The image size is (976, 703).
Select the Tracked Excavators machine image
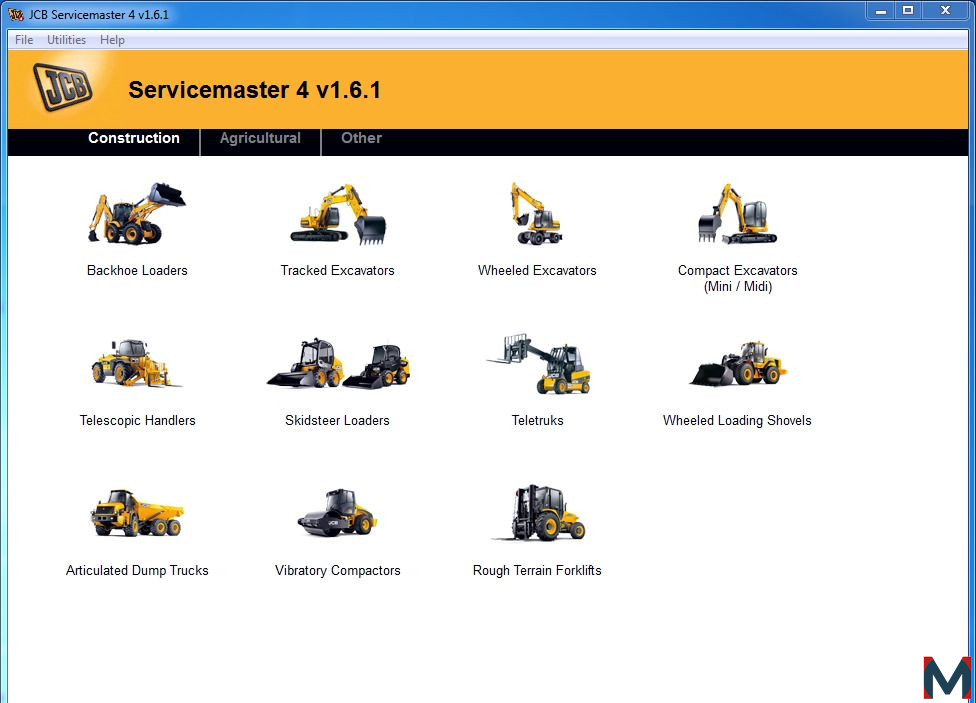coord(337,214)
